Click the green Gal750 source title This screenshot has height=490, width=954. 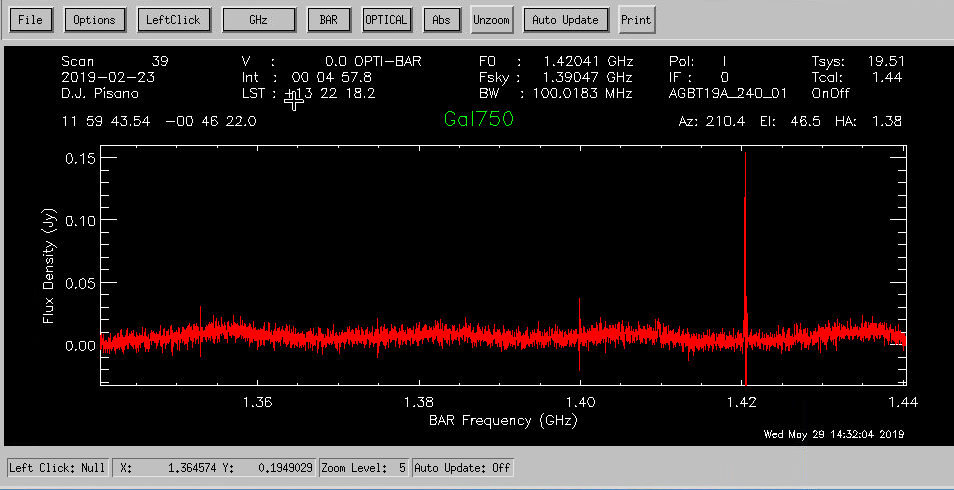pyautogui.click(x=479, y=119)
